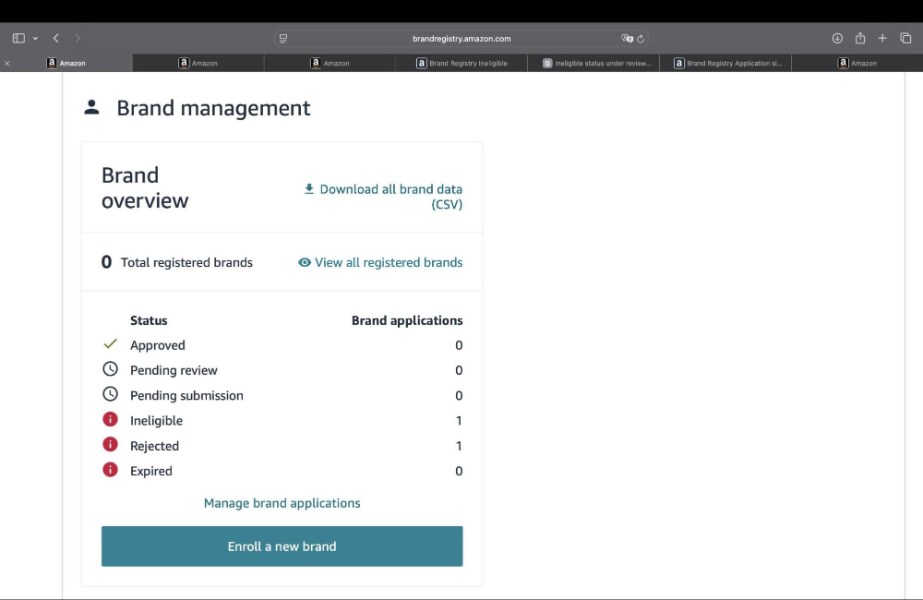Click the Enroll a new brand button
The image size is (923, 600).
click(282, 546)
